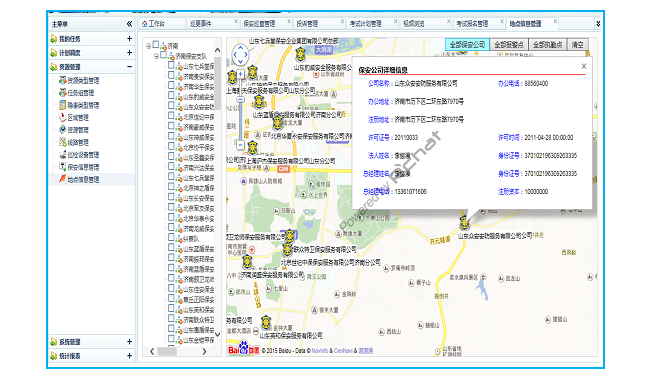Click the map zoom-out minus button
The width and height of the screenshot is (650, 392).
pos(240,145)
